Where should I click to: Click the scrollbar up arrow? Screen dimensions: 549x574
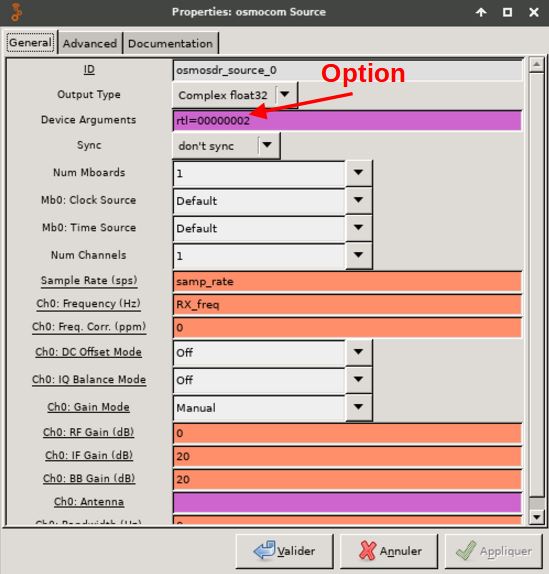[x=537, y=65]
